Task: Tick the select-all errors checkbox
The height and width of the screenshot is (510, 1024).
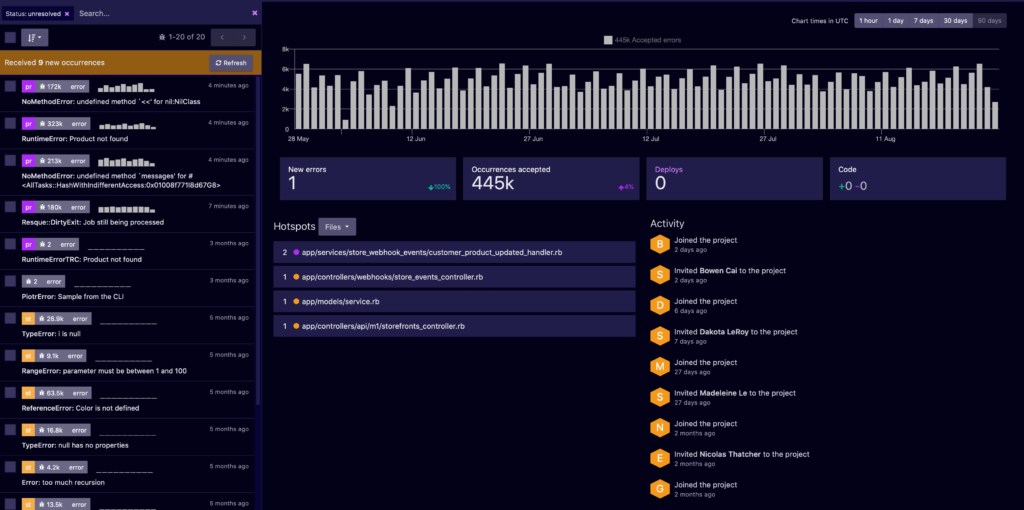Action: 10,37
